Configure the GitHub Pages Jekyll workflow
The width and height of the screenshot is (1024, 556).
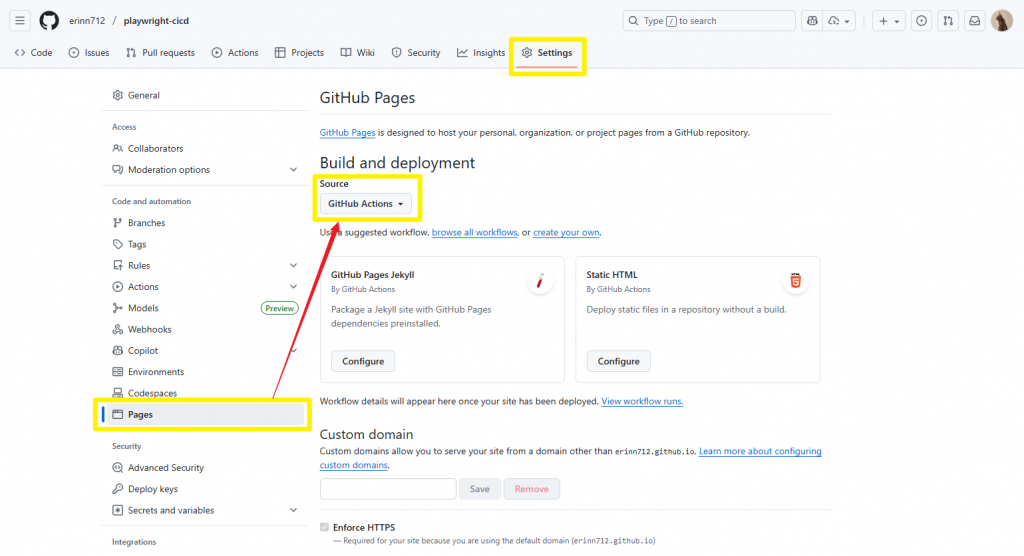point(363,361)
